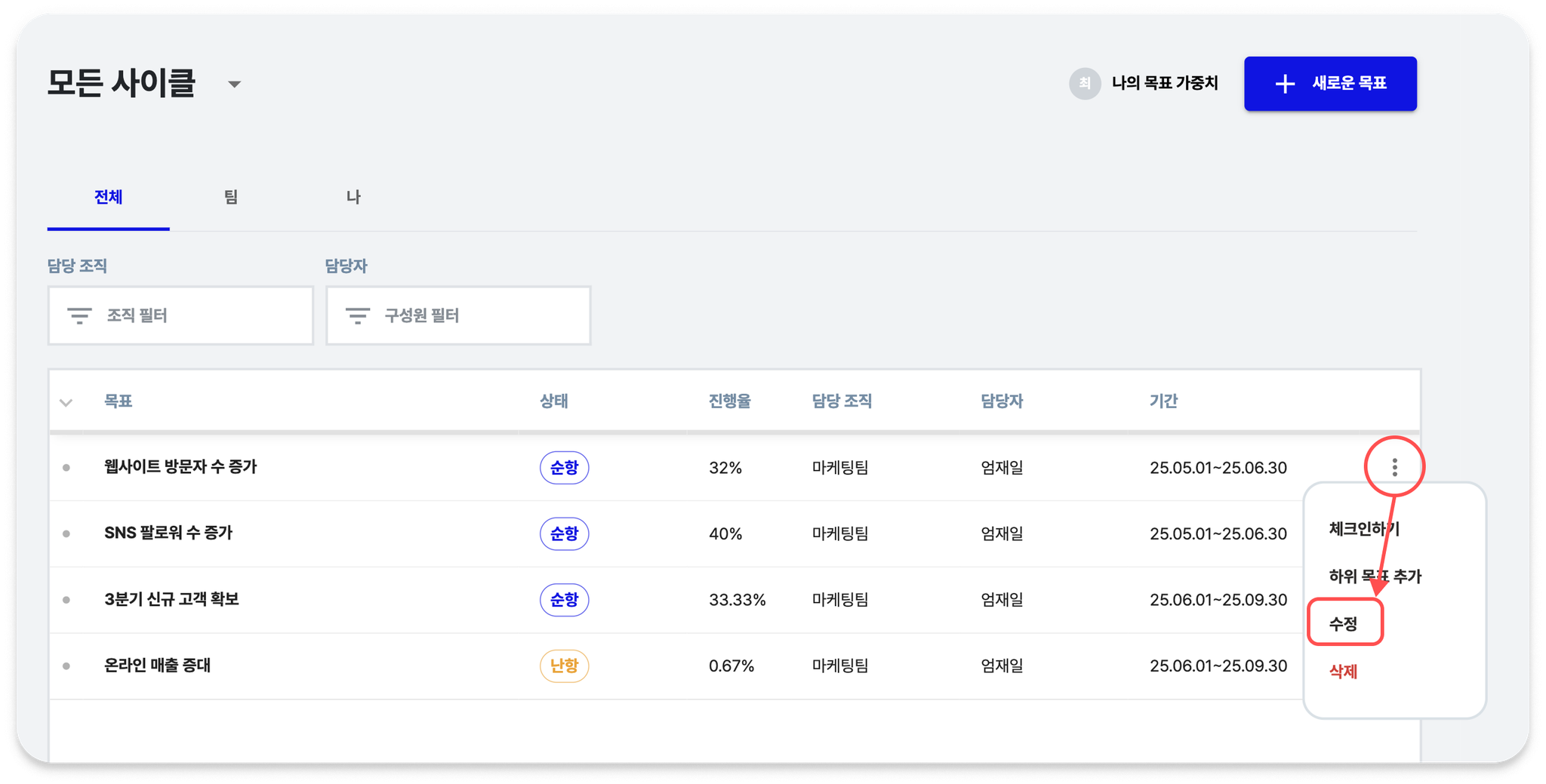Screen dimensions: 1546x784
Task: Click the 조직 필터 input field
Action: (180, 315)
